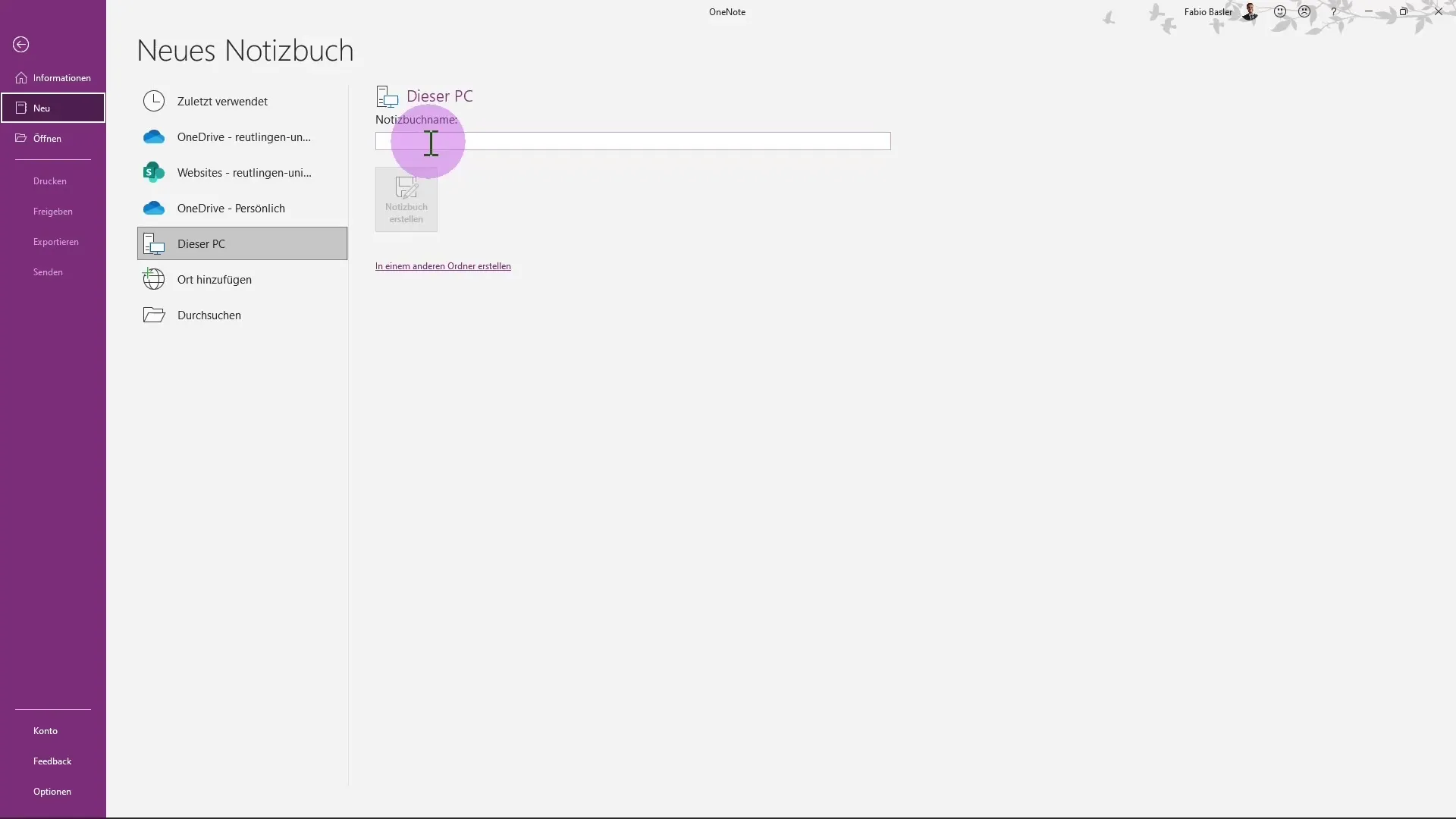Viewport: 1456px width, 819px height.
Task: Select the 'Zuletzt verwendet' recent files option
Action: pos(223,101)
